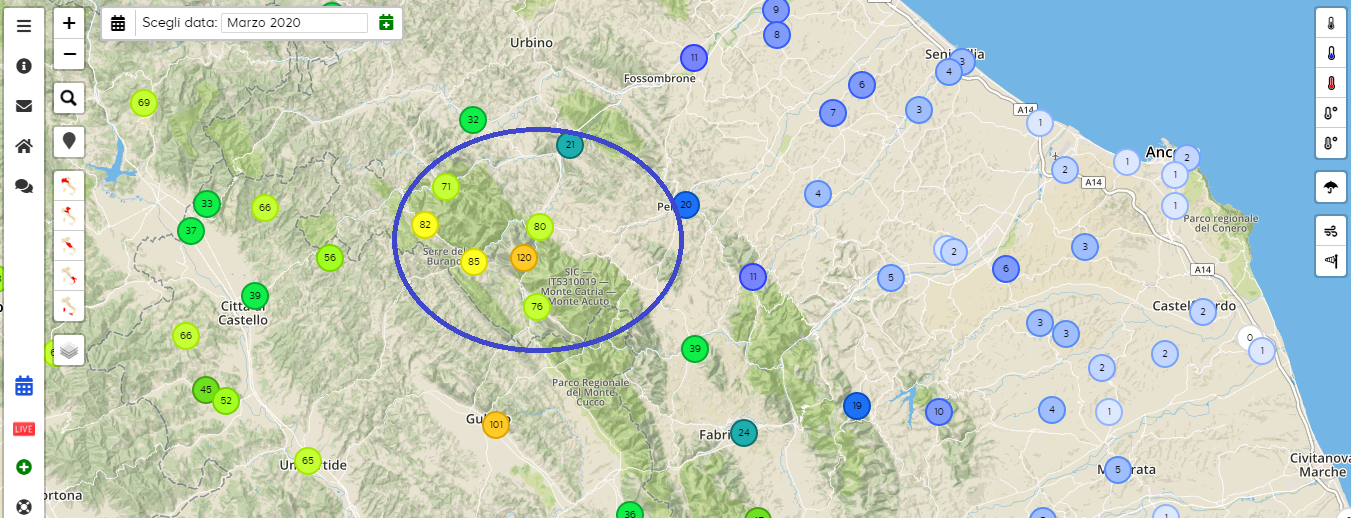
Task: Click the green plus circle icon
Action: pyautogui.click(x=24, y=467)
